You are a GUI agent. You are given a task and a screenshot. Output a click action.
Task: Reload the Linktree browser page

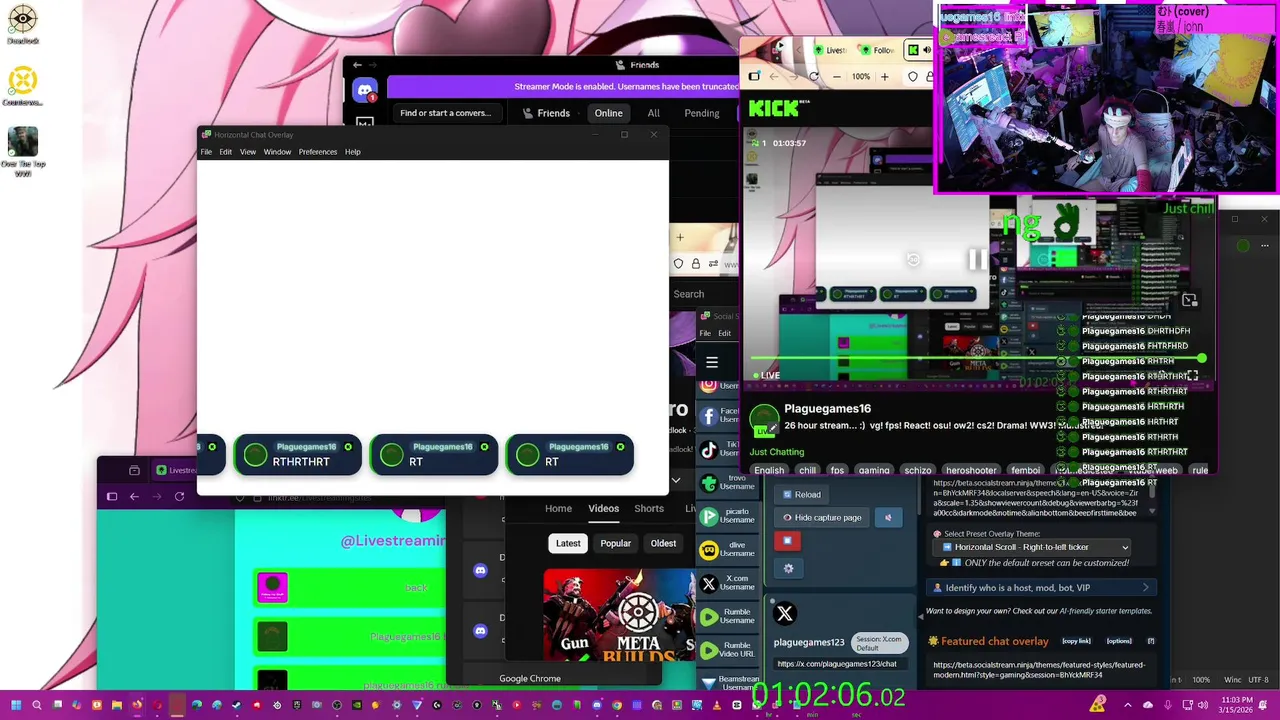pos(179,496)
